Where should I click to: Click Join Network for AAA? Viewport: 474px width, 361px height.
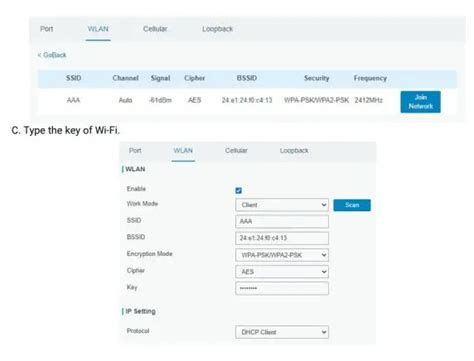point(420,102)
